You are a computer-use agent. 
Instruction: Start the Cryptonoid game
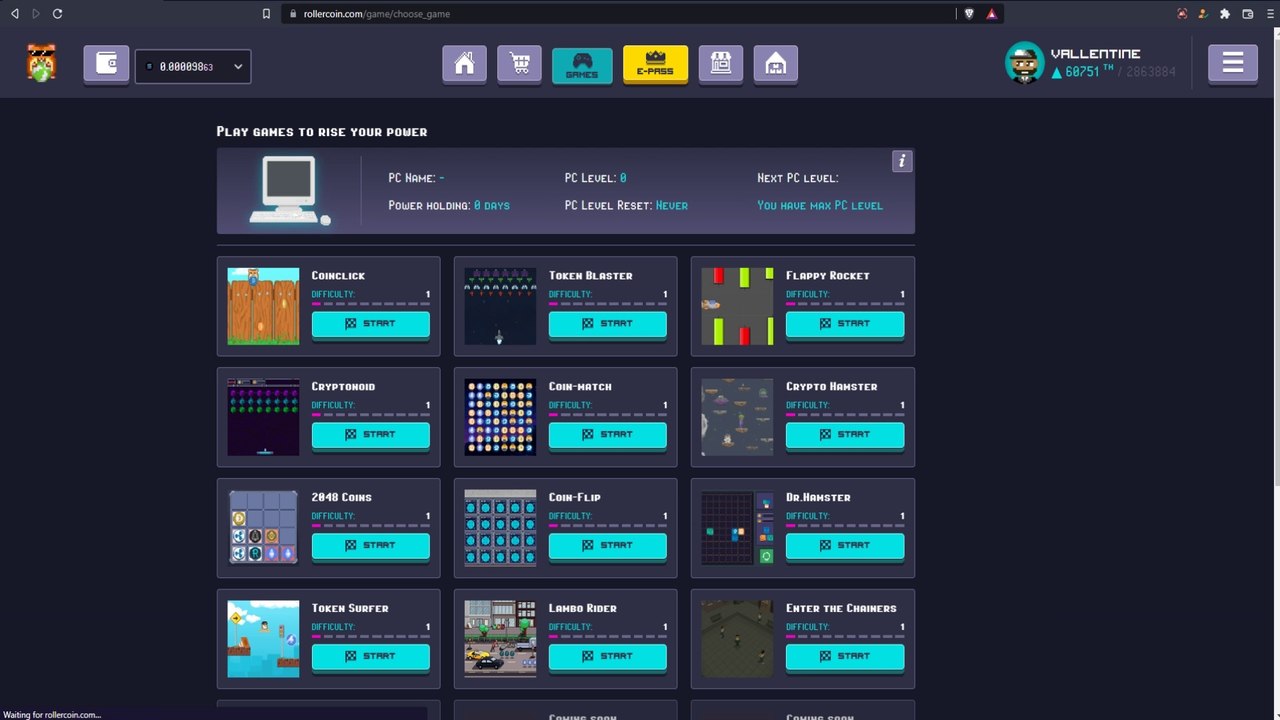[x=371, y=435]
